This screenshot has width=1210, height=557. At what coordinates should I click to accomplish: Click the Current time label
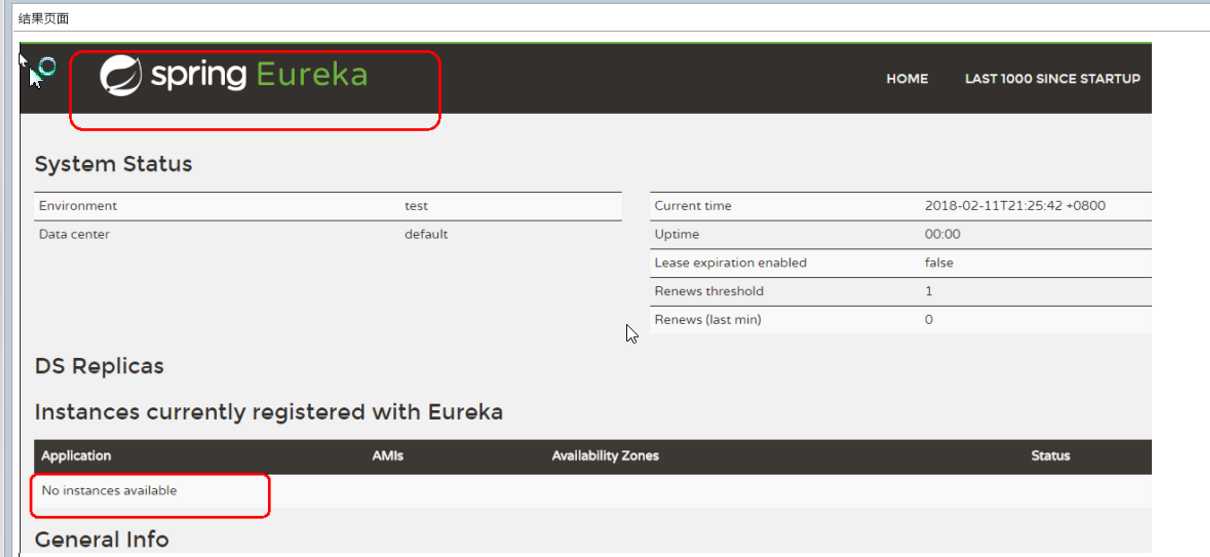click(693, 206)
